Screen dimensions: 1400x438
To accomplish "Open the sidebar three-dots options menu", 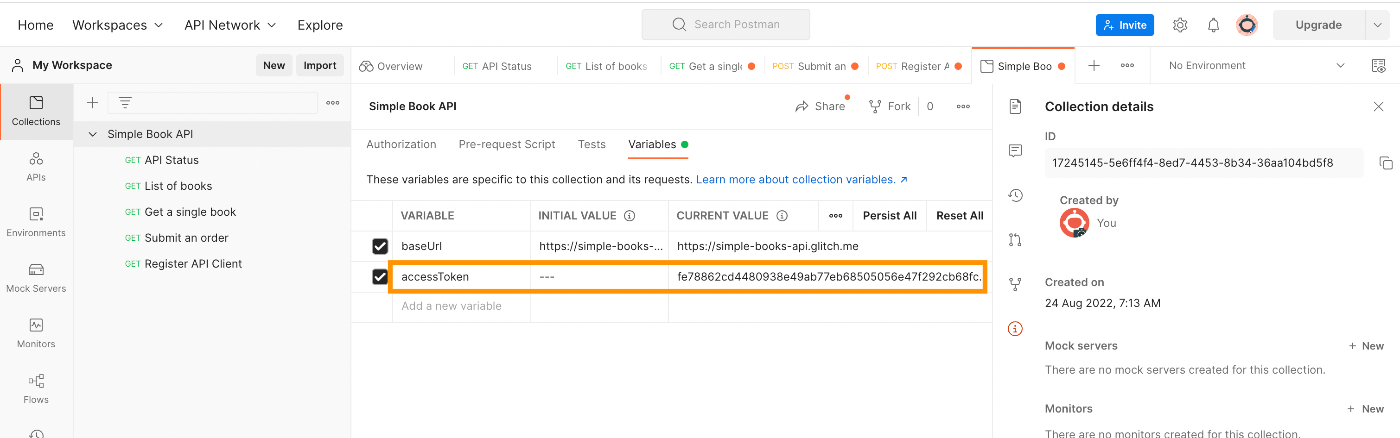I will [x=333, y=102].
